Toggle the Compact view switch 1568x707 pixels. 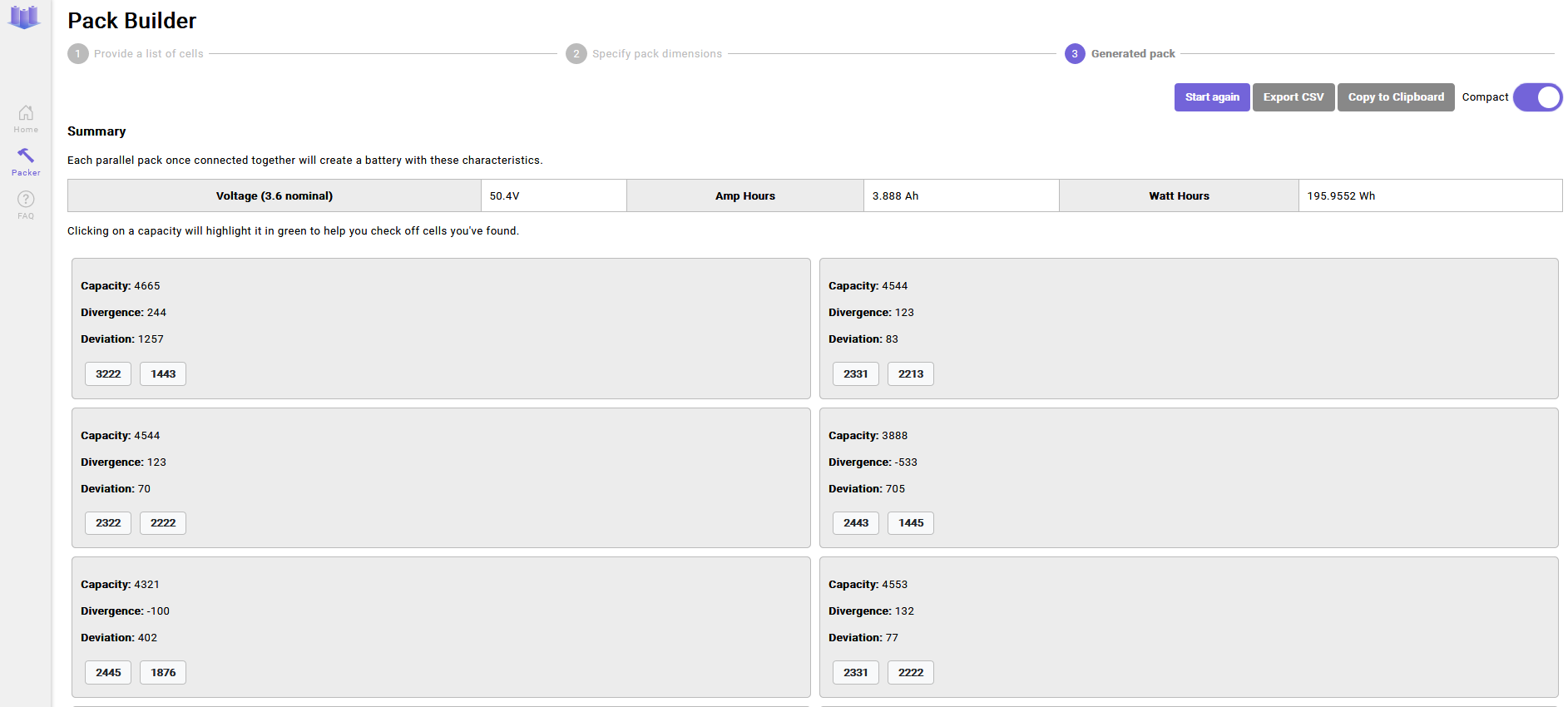pyautogui.click(x=1537, y=97)
